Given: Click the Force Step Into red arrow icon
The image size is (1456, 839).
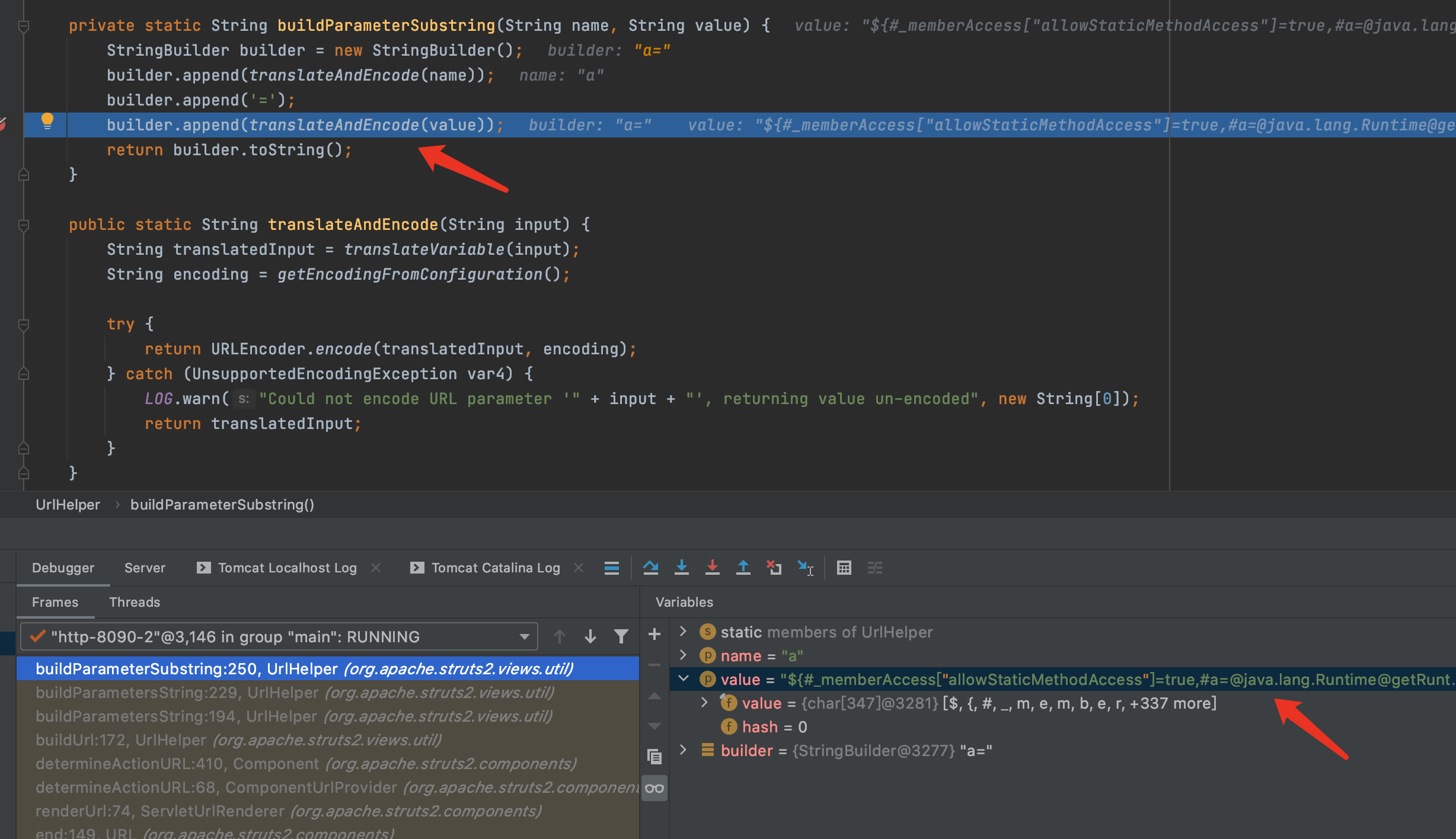Looking at the screenshot, I should pyautogui.click(x=713, y=568).
